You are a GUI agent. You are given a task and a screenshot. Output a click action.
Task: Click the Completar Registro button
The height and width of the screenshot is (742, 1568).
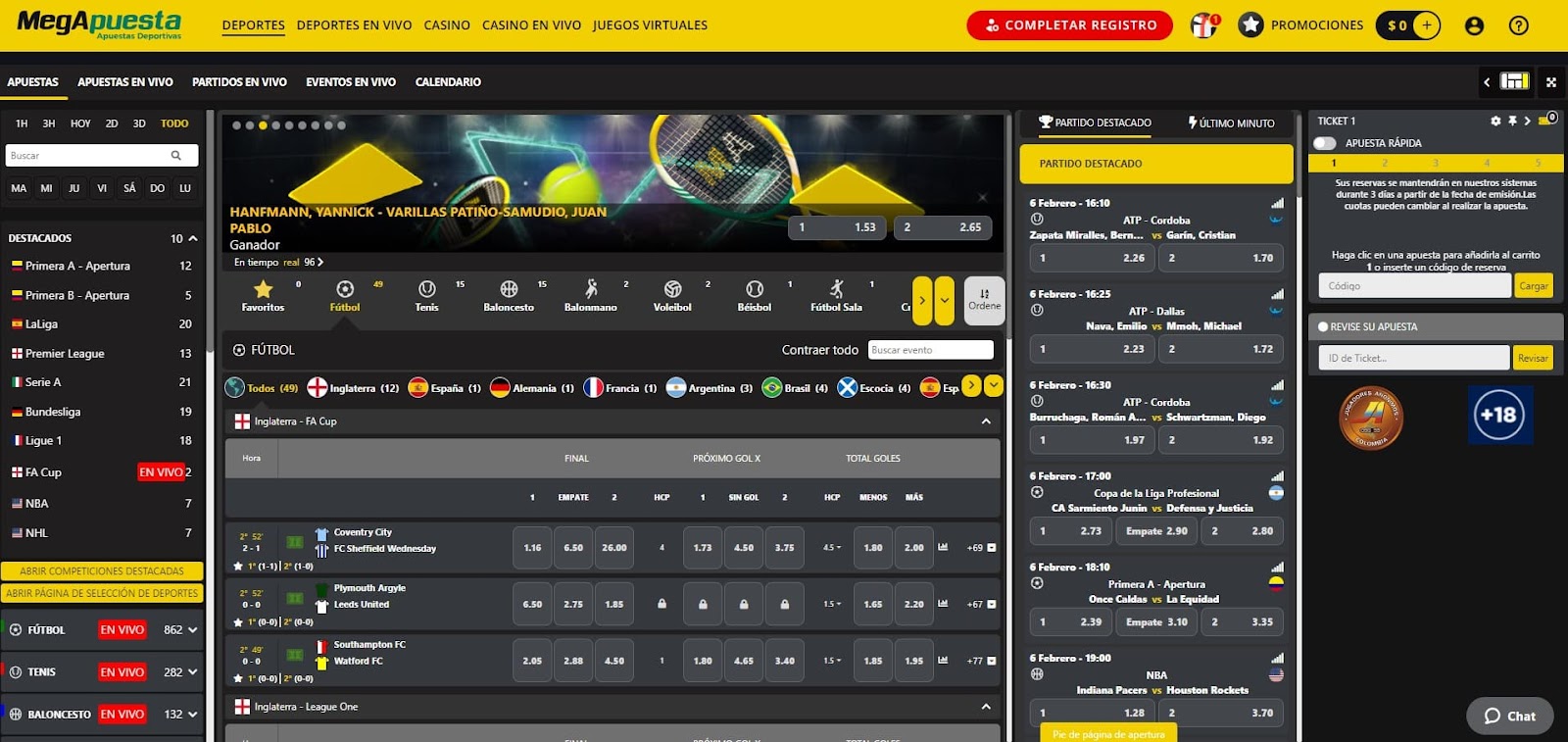tap(1069, 25)
